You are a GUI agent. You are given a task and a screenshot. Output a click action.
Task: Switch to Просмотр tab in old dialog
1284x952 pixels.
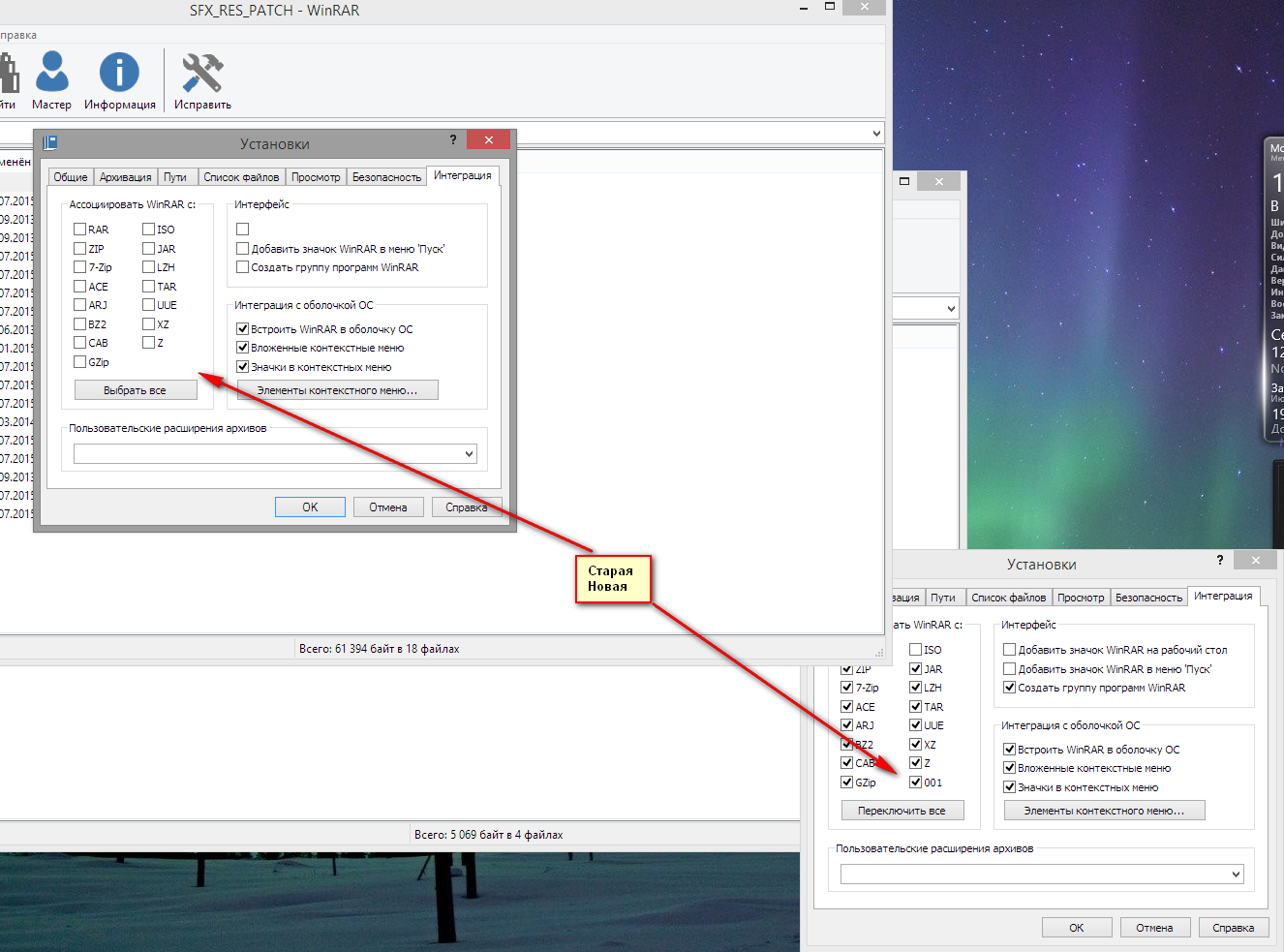point(316,177)
